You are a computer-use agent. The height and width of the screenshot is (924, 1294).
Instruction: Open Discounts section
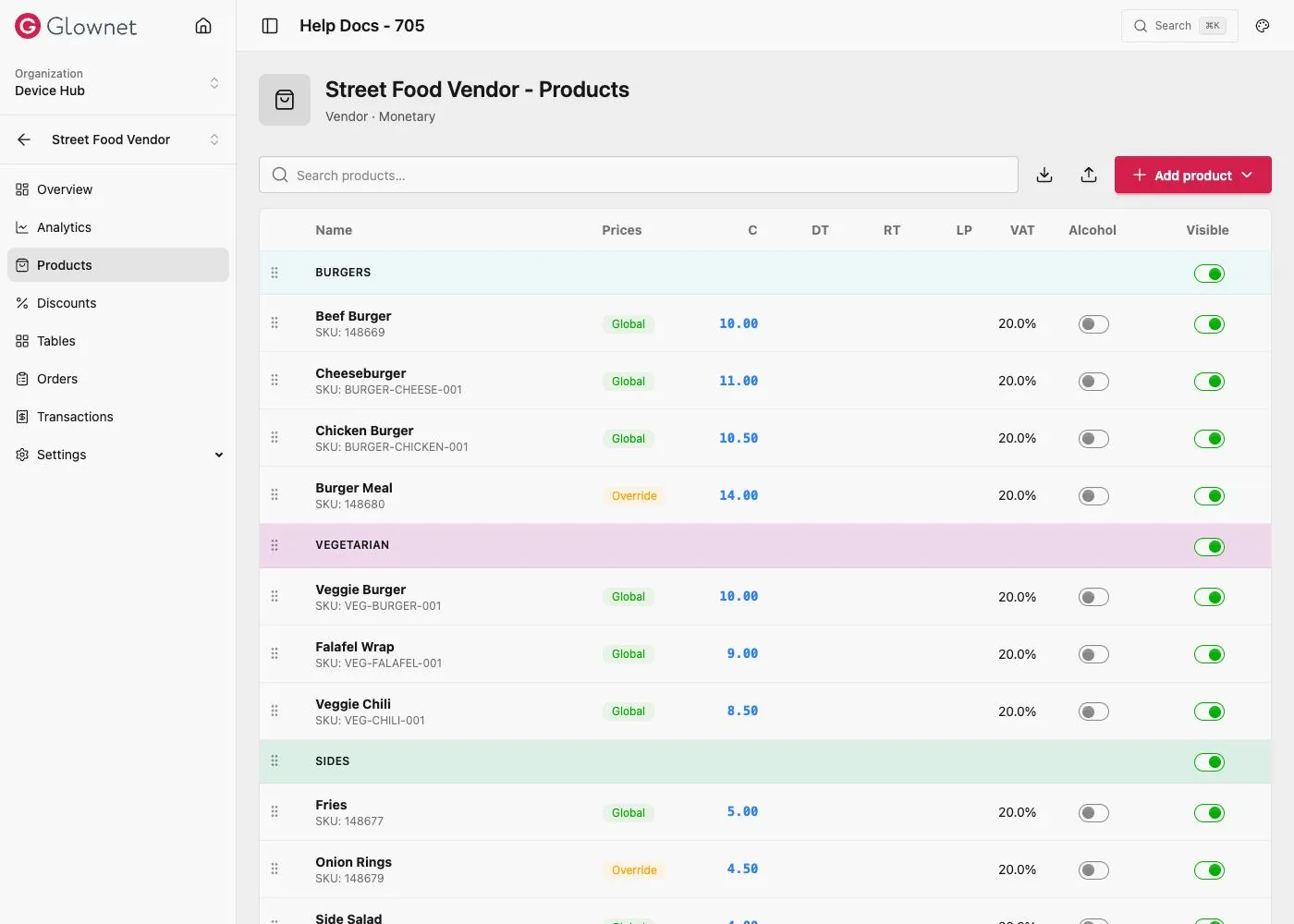point(118,303)
